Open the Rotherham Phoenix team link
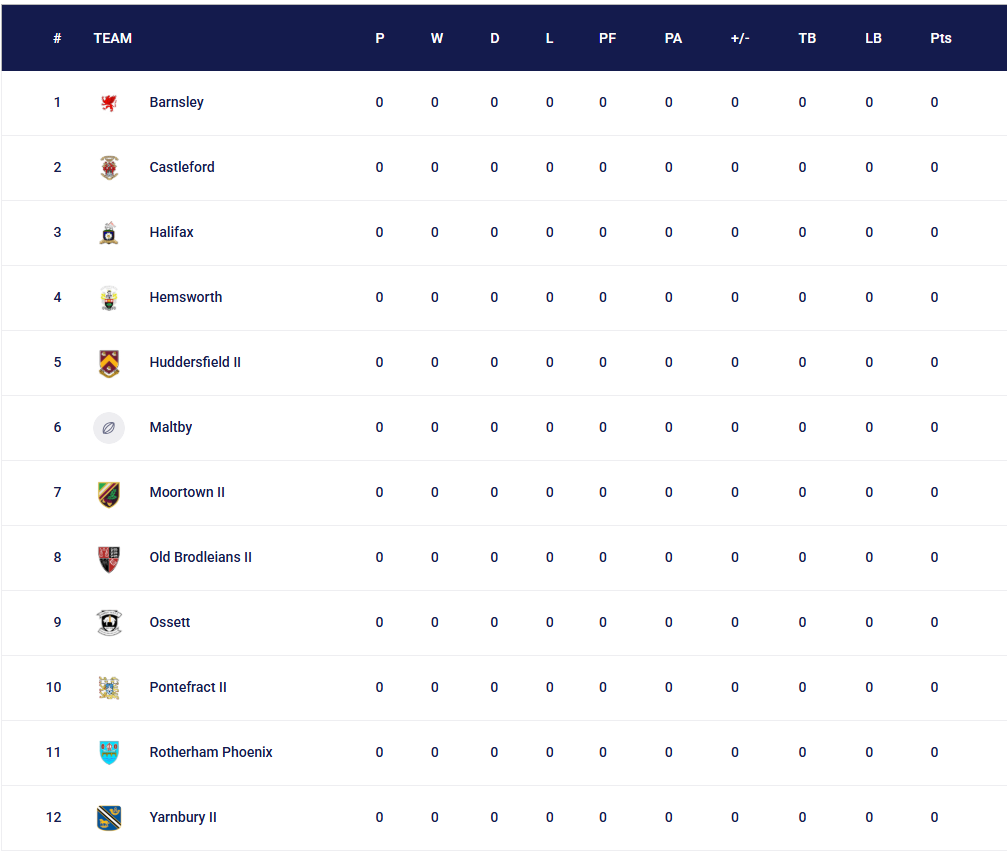1007x851 pixels. [211, 752]
